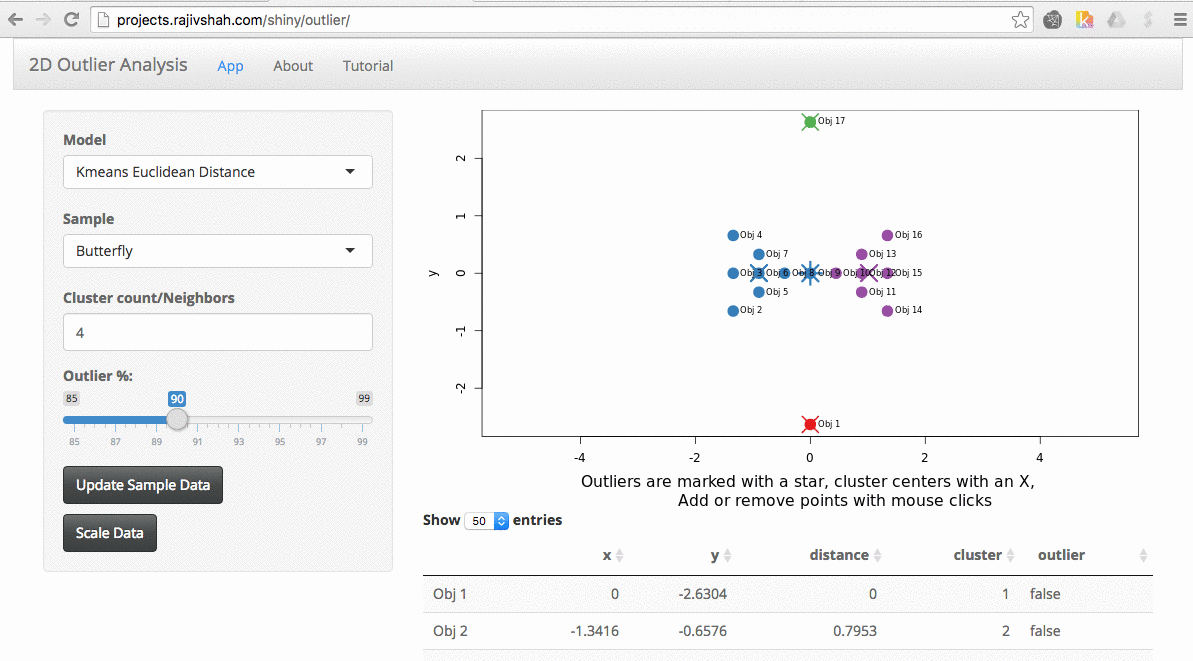Image resolution: width=1193 pixels, height=661 pixels.
Task: Reload the page with the refresh icon
Action: tap(71, 19)
